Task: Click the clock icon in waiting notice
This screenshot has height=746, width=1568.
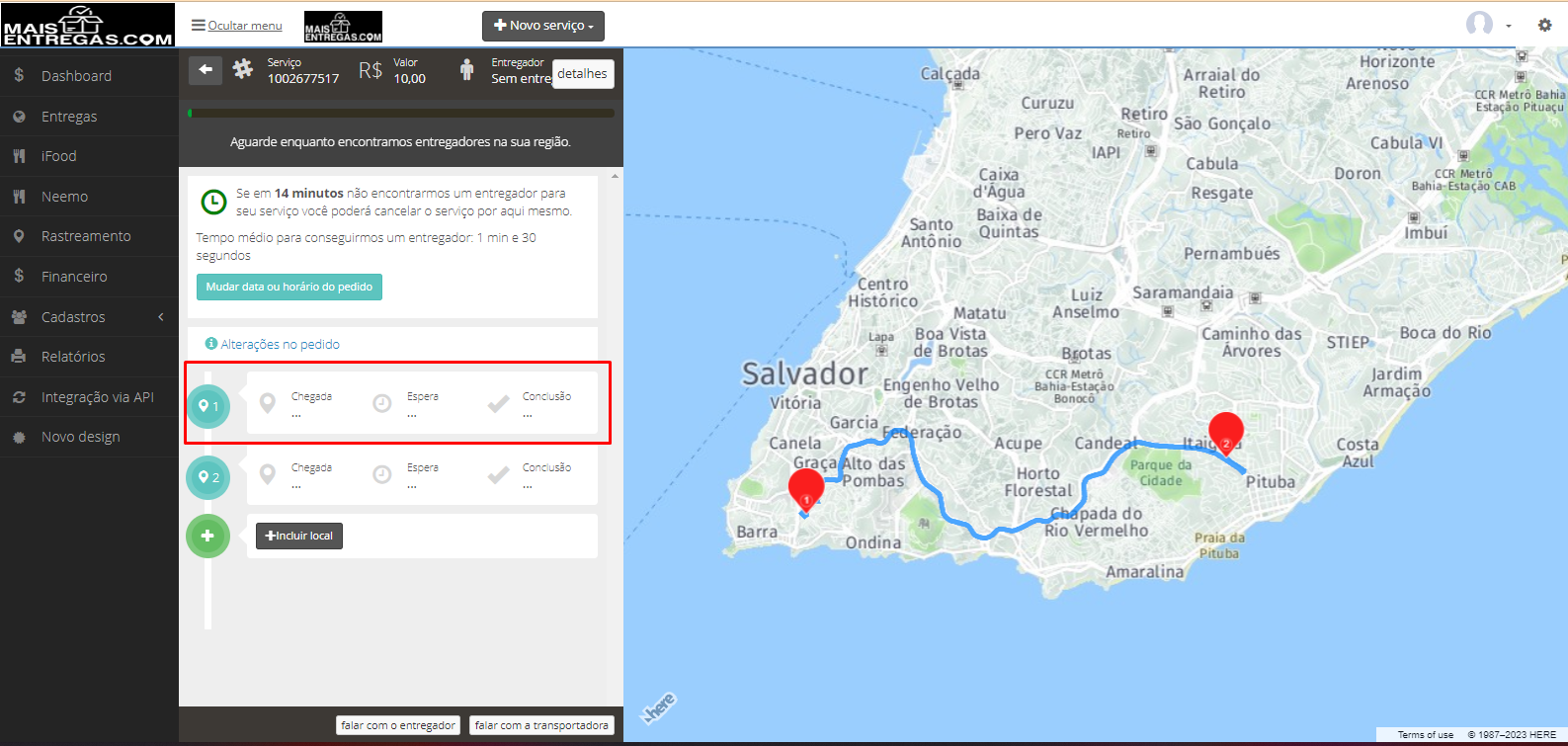Action: point(213,202)
